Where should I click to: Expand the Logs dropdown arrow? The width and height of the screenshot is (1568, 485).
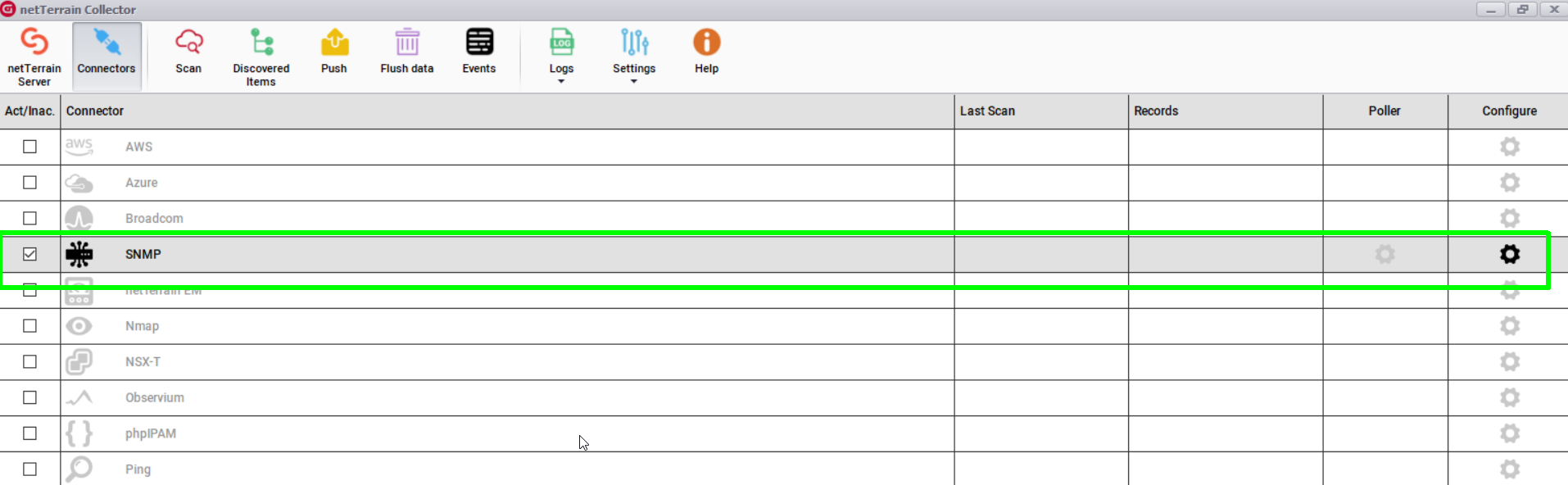pyautogui.click(x=561, y=81)
